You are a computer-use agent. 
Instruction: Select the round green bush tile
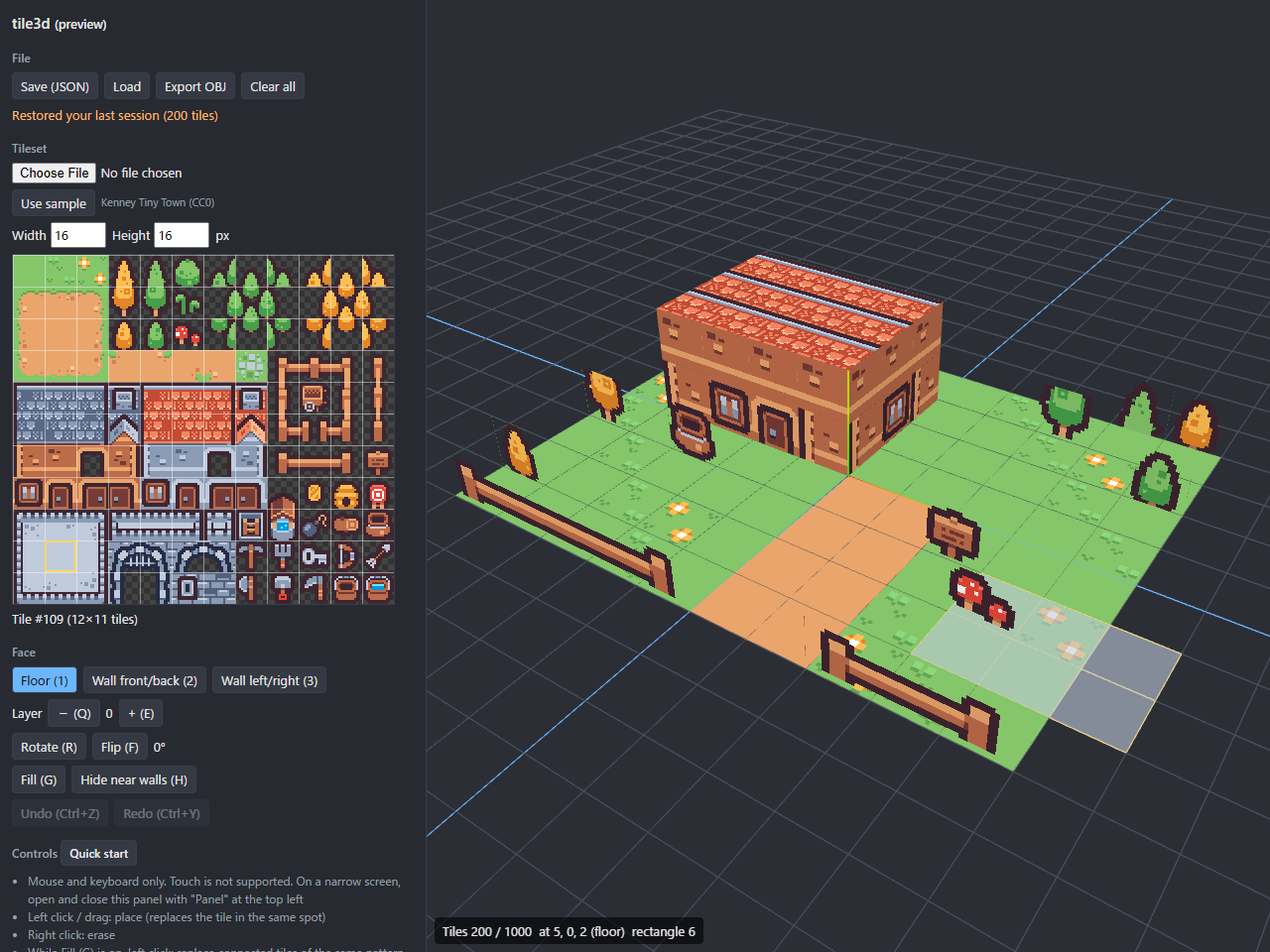(188, 271)
